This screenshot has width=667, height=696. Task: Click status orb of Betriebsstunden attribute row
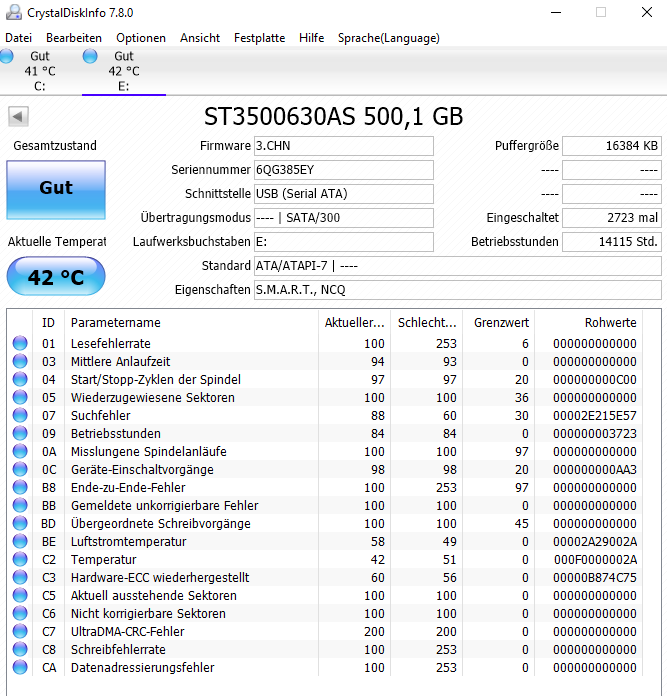(x=20, y=433)
